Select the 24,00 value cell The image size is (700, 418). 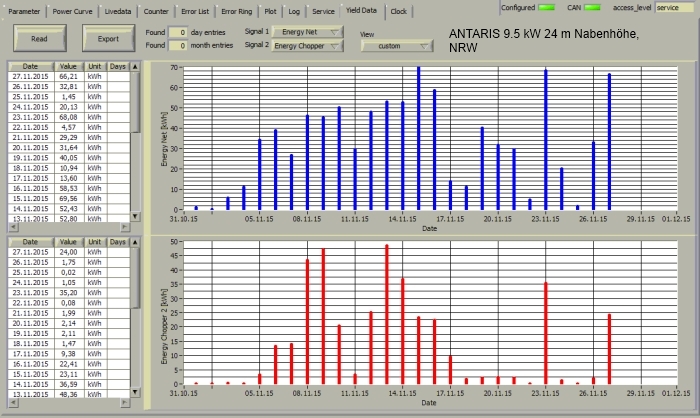coord(68,252)
